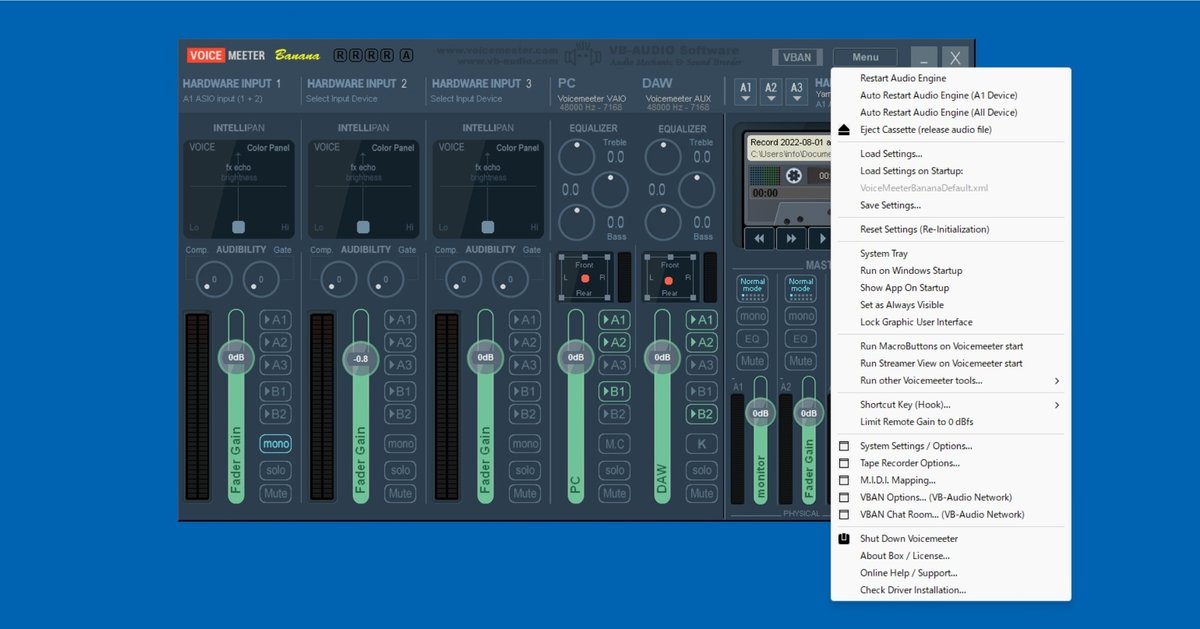The height and width of the screenshot is (629, 1200).
Task: Click the Hardware Input 1 Comp knob
Action: click(x=214, y=280)
